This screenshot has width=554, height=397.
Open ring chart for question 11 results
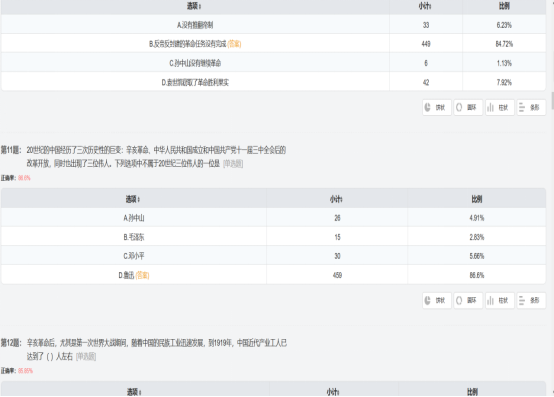(468, 301)
